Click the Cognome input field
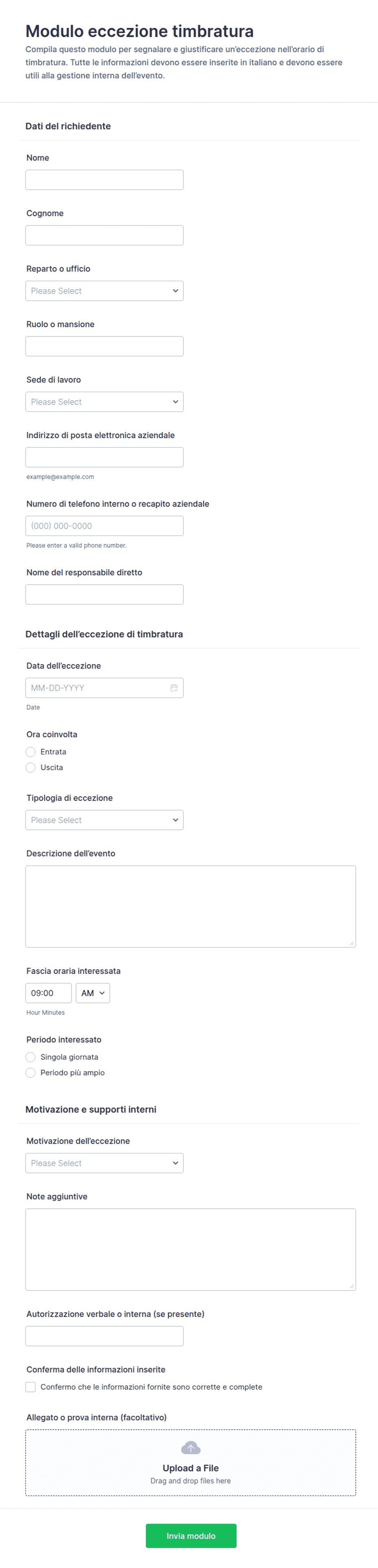This screenshot has width=378, height=1568. 104,236
